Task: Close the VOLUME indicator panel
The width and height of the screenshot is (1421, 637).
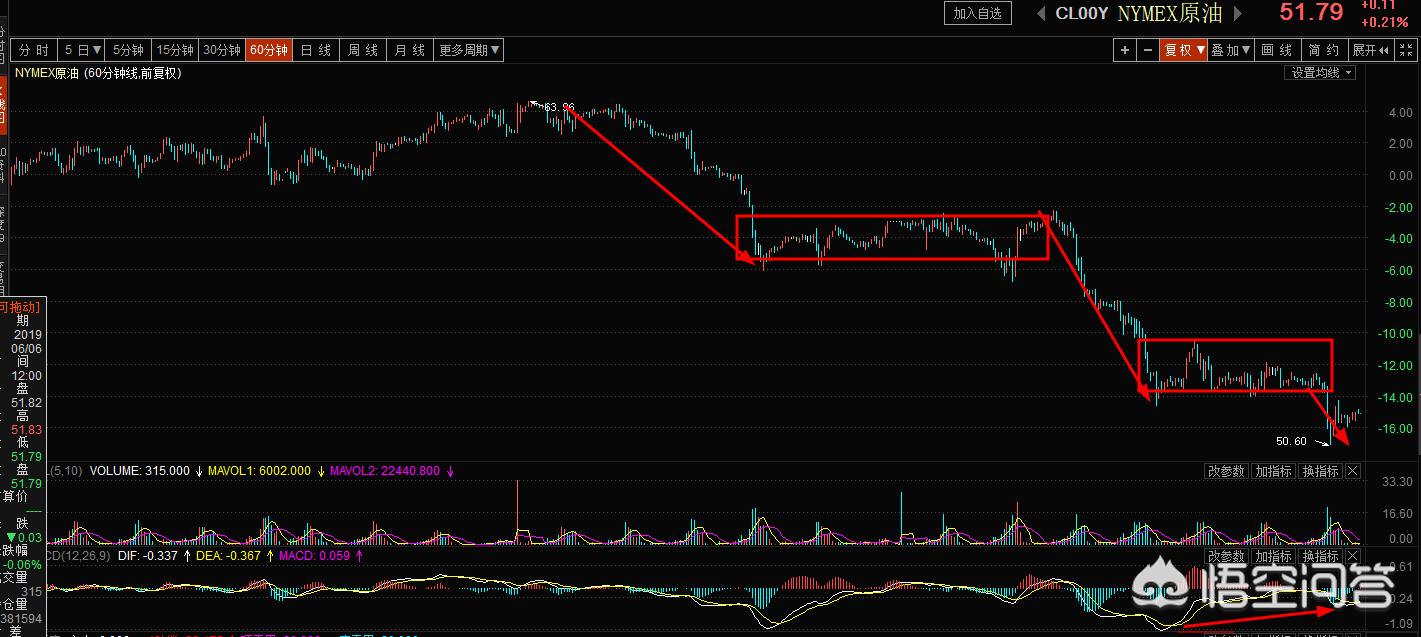Action: click(1352, 471)
